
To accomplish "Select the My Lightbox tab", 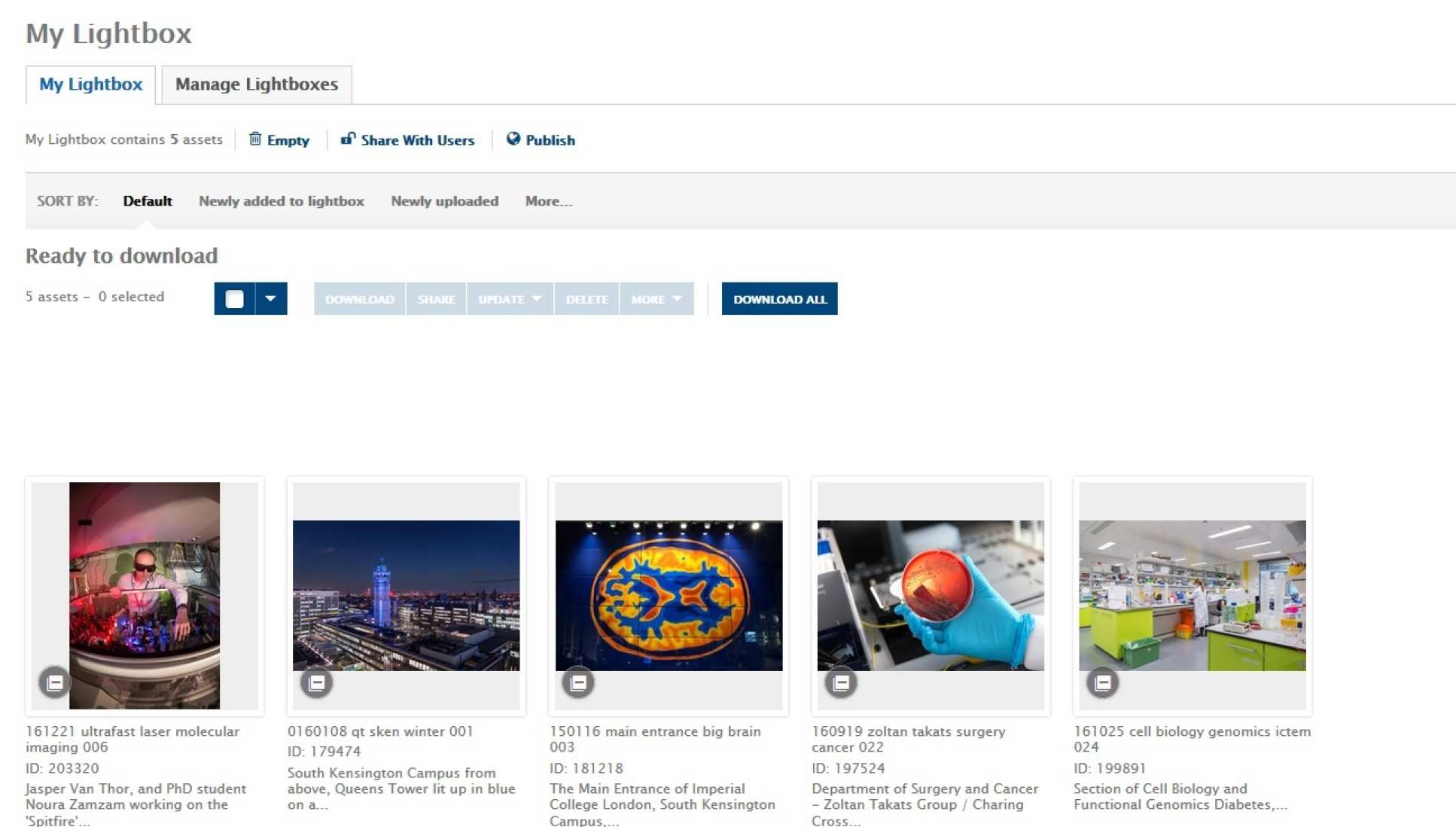I will coord(90,84).
